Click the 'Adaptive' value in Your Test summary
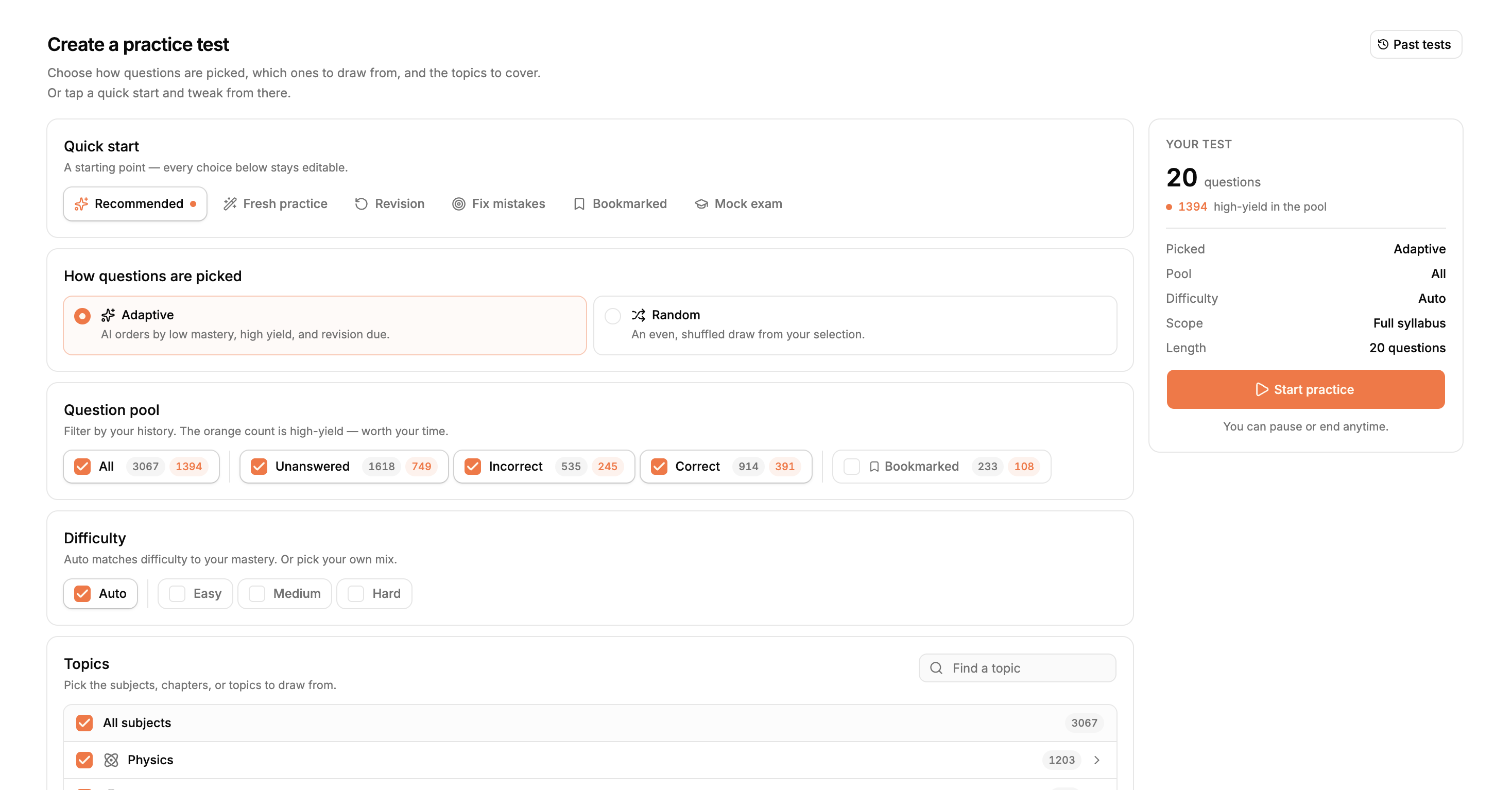The width and height of the screenshot is (1512, 790). 1419,249
